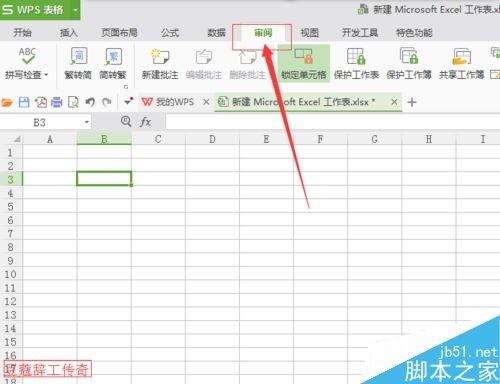The image size is (500, 384).
Task: Click the print preview icon
Action: click(x=73, y=102)
